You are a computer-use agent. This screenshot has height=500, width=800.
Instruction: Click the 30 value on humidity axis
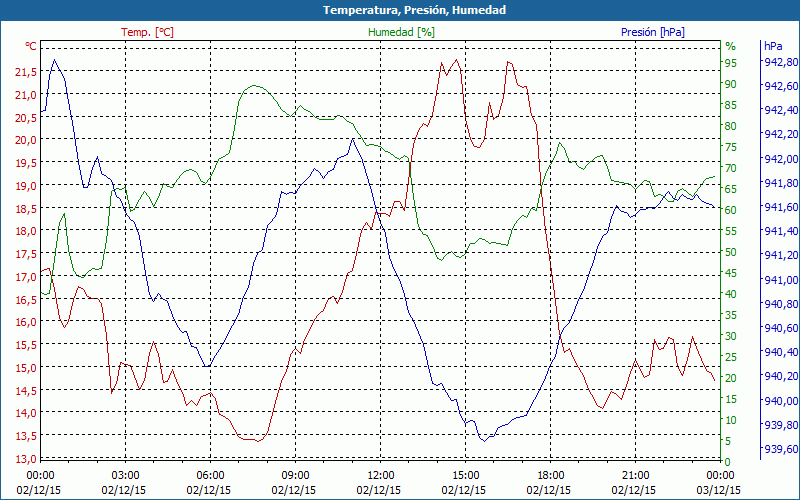point(731,336)
